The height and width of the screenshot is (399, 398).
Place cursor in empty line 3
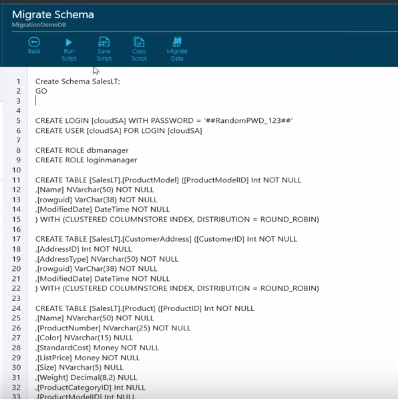click(x=36, y=101)
